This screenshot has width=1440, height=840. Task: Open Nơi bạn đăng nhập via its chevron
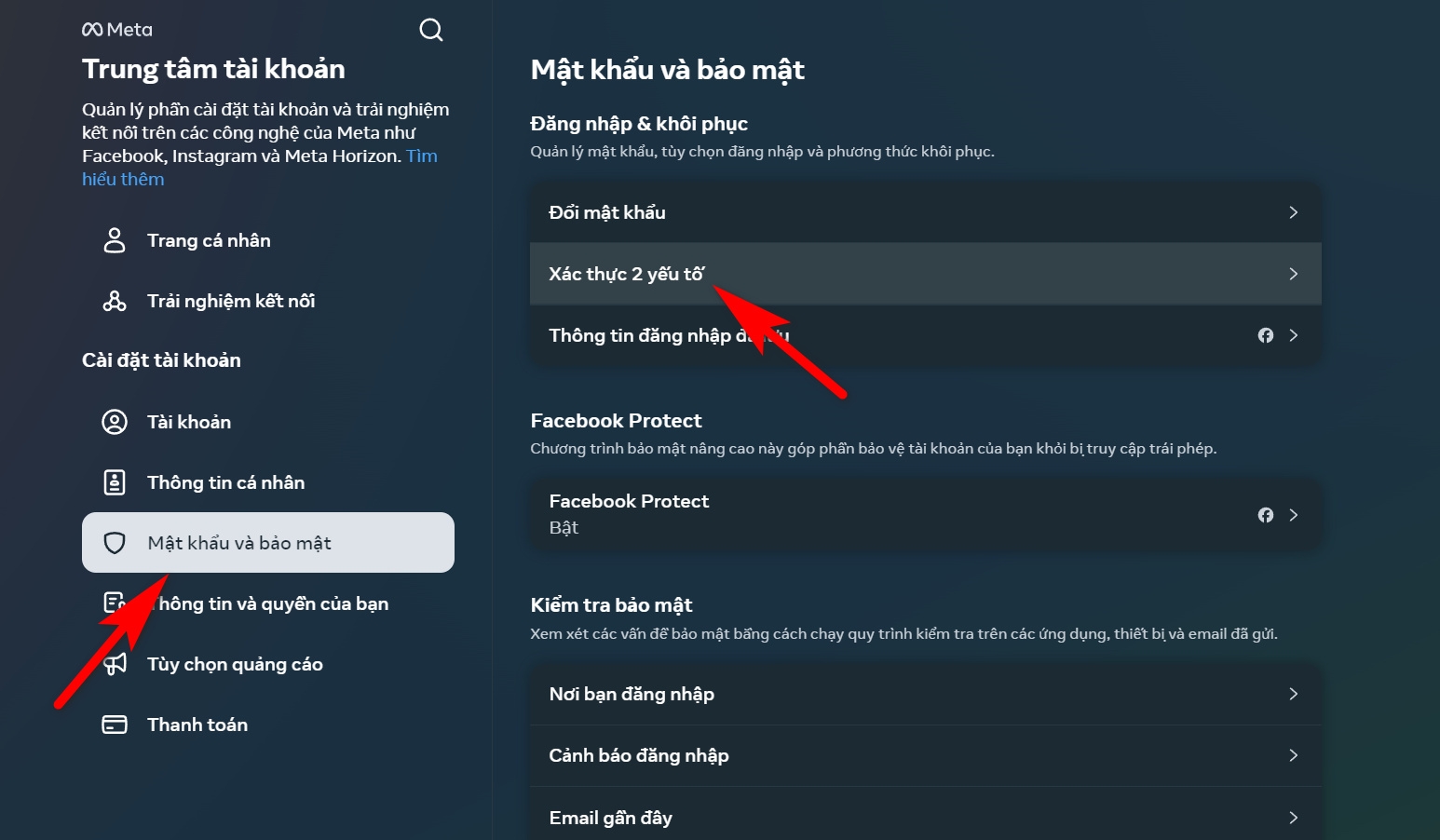(x=1293, y=693)
